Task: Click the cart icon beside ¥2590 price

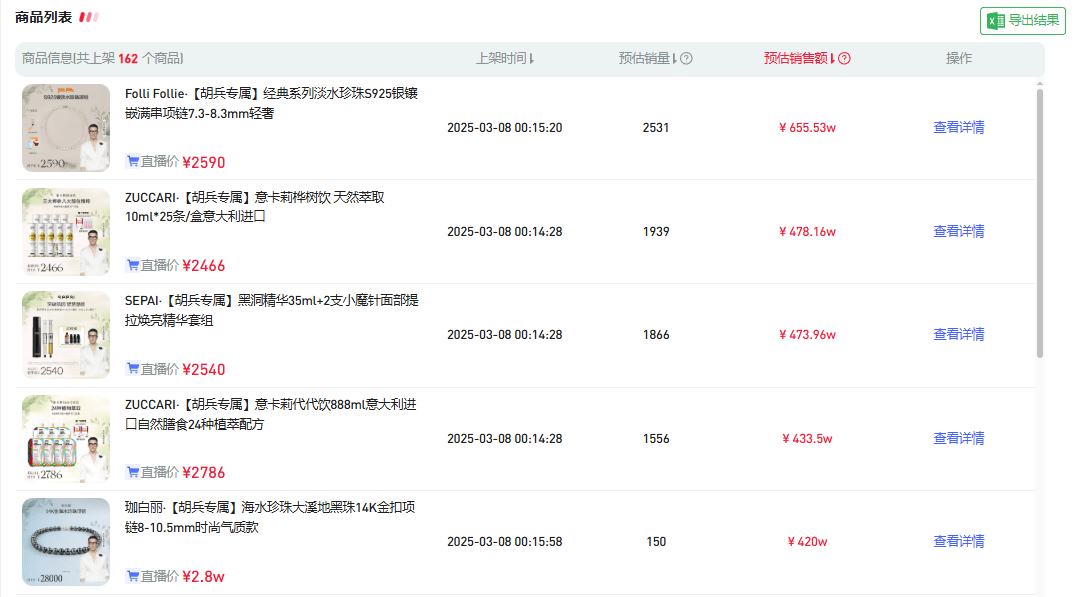Action: tap(132, 161)
